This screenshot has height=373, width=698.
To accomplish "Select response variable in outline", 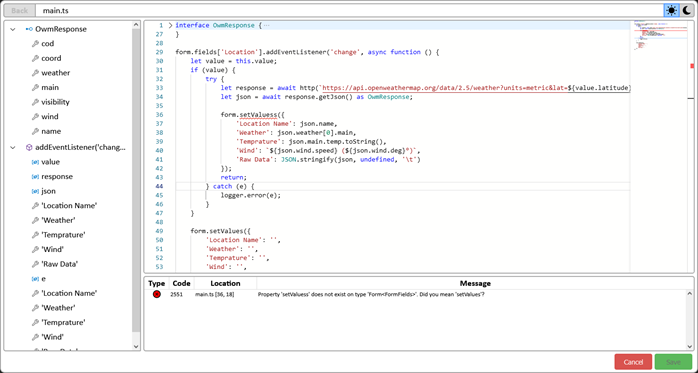I will pyautogui.click(x=57, y=177).
